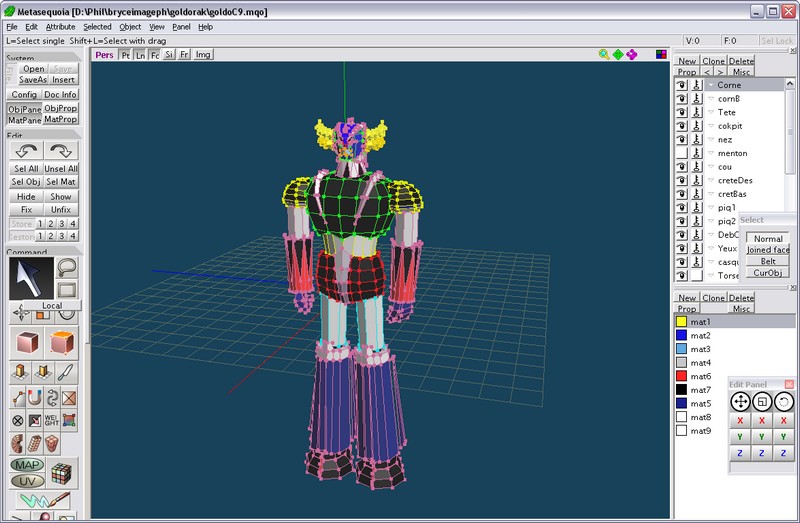The image size is (800, 523).
Task: Click the SaveAs button
Action: (33, 80)
